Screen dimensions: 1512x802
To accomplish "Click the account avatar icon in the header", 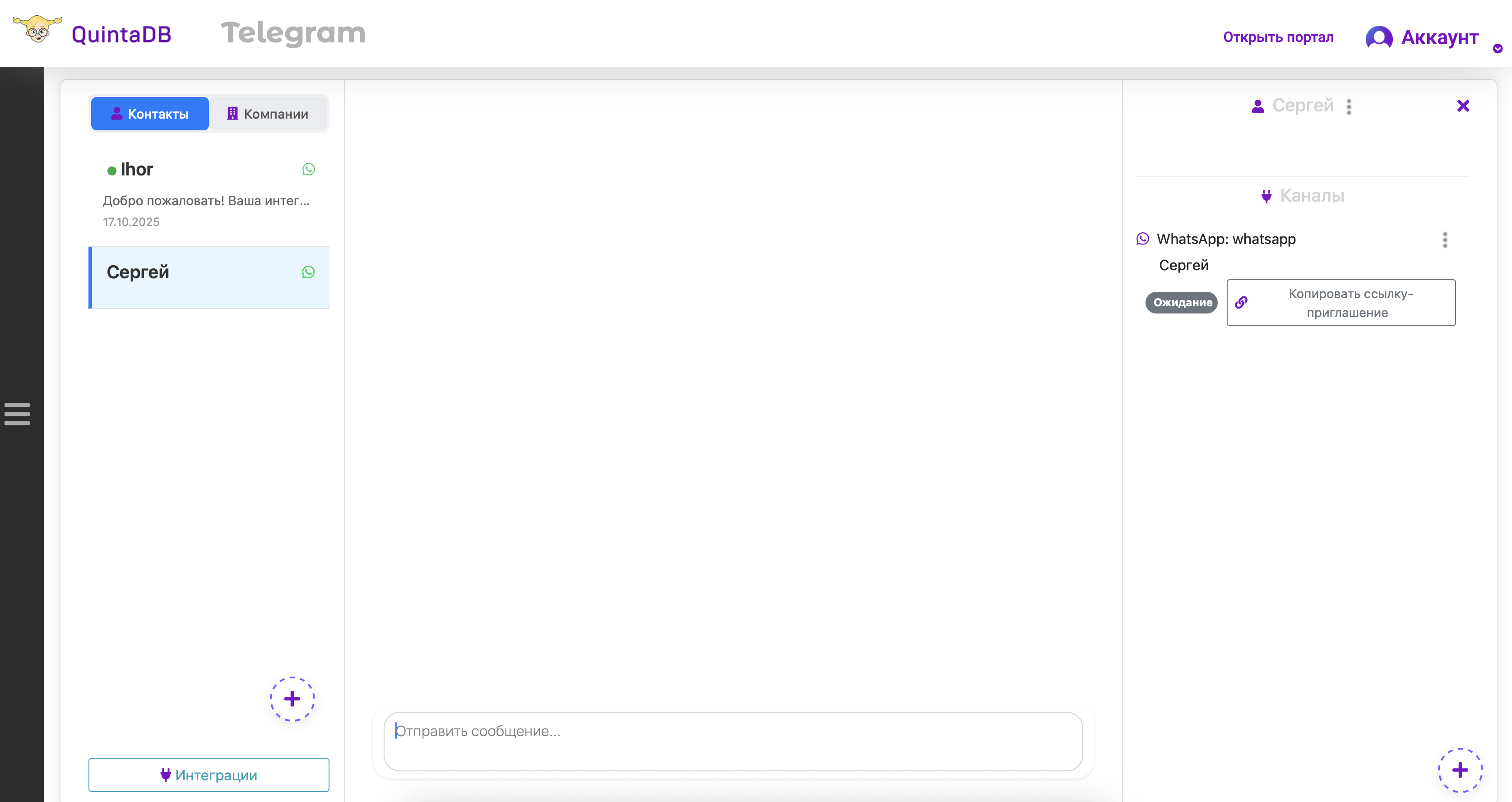I will point(1379,37).
